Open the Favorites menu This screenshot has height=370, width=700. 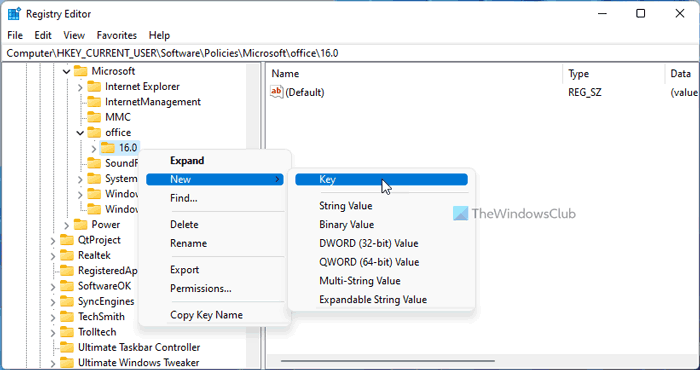[x=117, y=35]
